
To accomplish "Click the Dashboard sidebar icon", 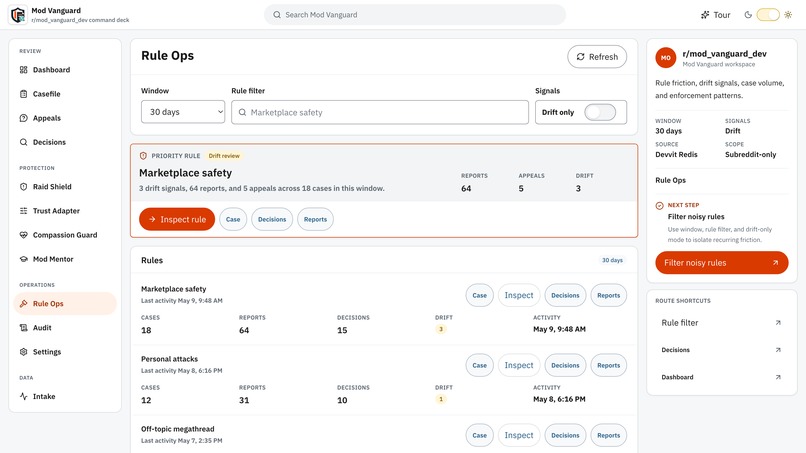I will tap(24, 70).
